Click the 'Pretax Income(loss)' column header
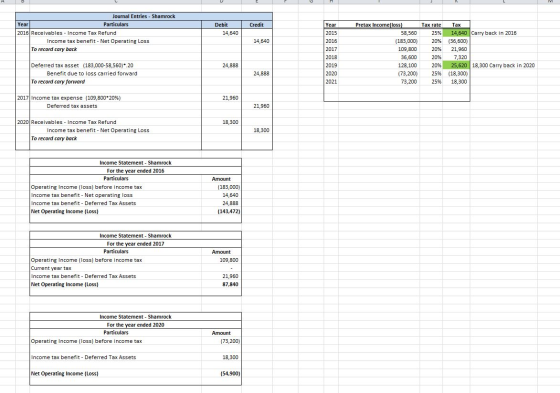560x393 pixels. tap(379, 25)
